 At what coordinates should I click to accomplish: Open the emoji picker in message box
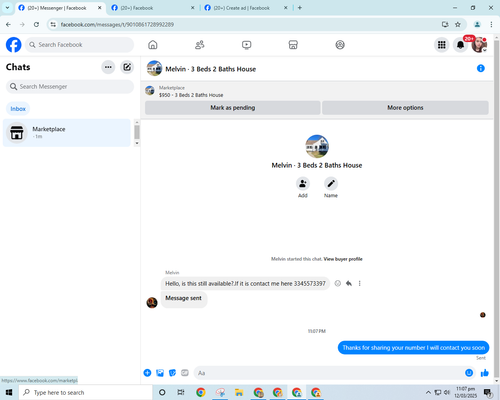[469, 373]
